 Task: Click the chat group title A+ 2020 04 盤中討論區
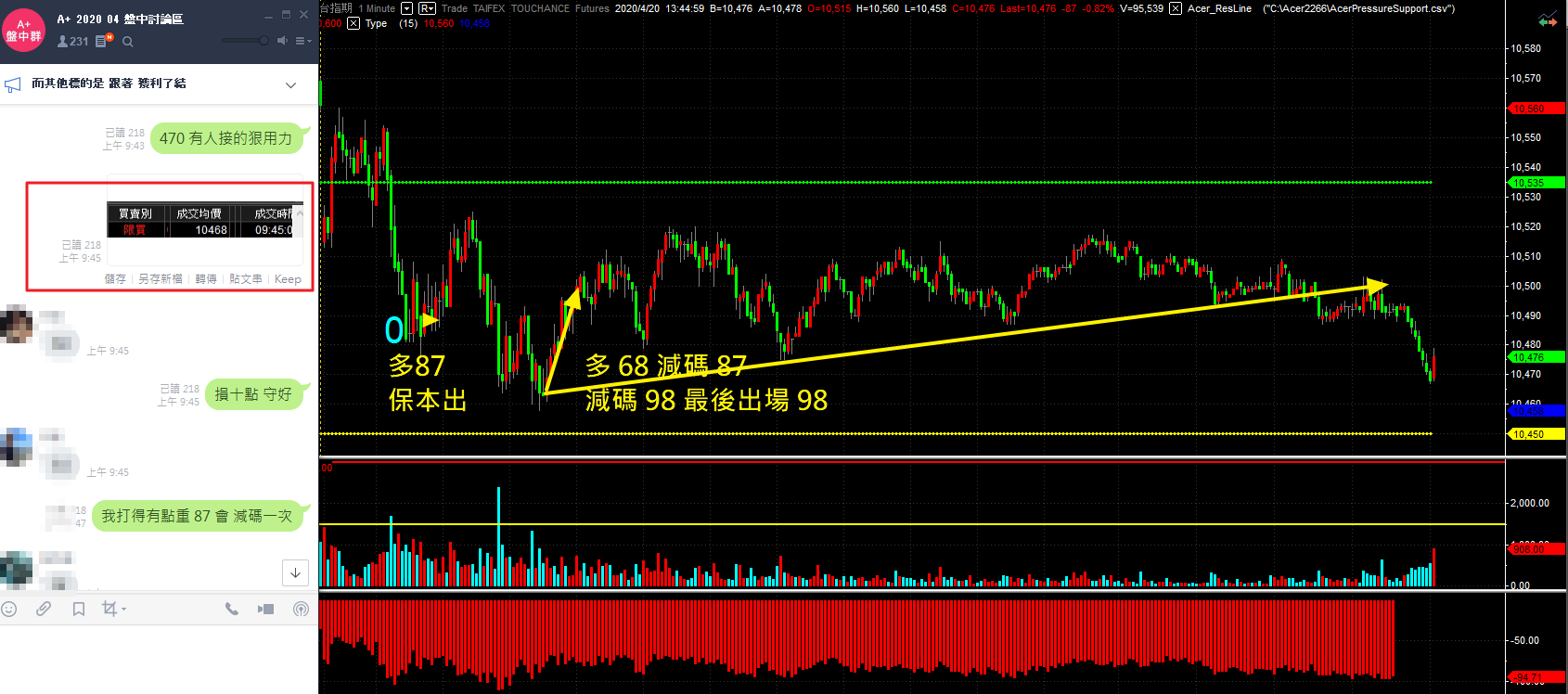tap(120, 19)
